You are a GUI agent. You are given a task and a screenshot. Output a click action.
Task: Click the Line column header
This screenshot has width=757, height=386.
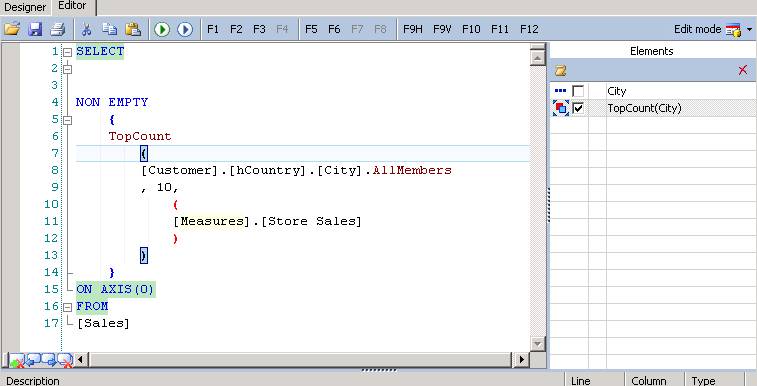[x=594, y=381]
